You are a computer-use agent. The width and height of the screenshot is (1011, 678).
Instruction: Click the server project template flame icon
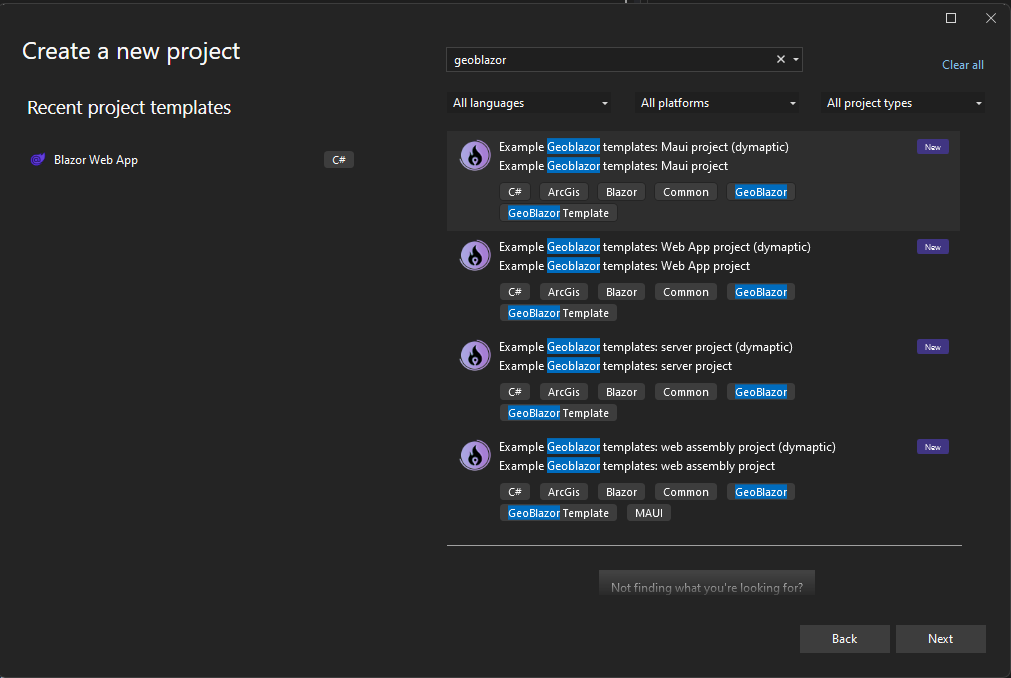point(474,355)
